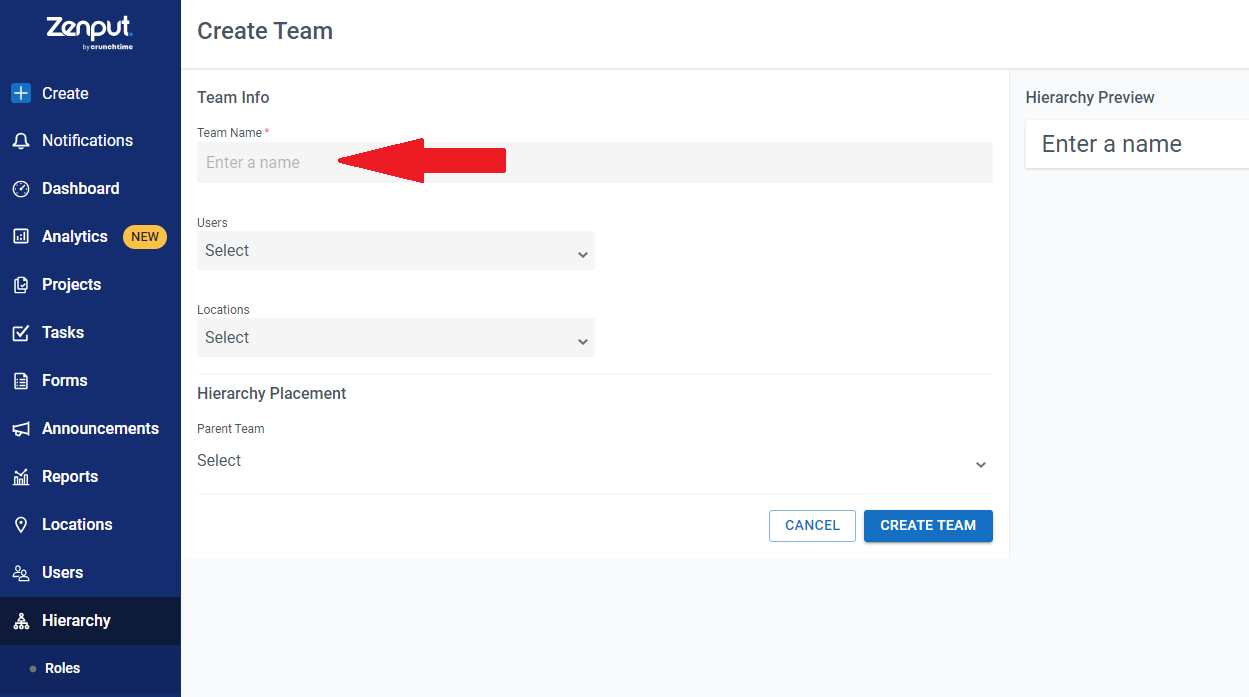
Task: Click the Create plus icon
Action: pyautogui.click(x=21, y=93)
